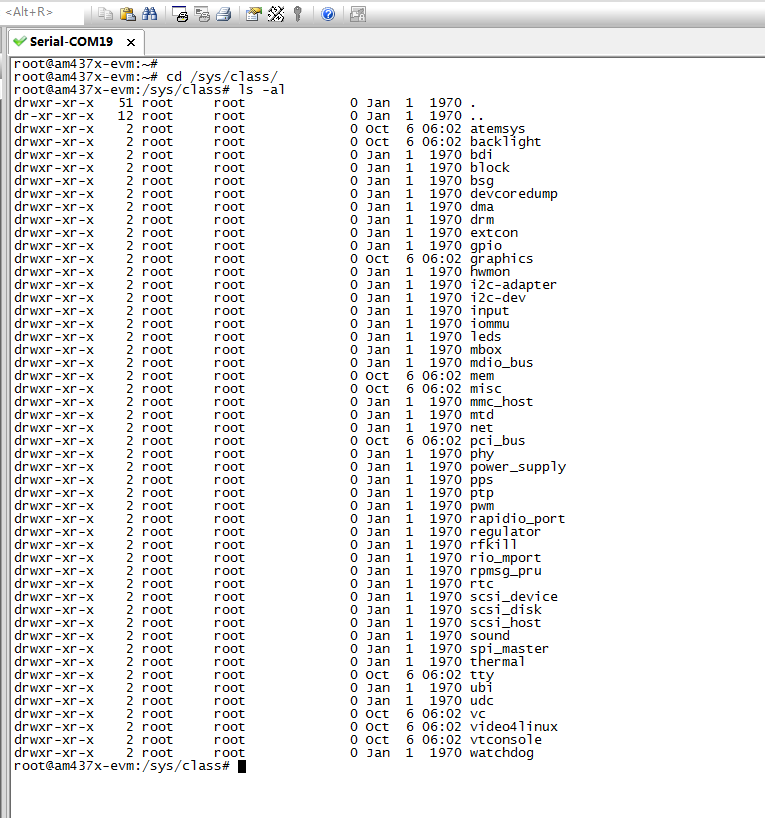Click the 'rapidio_port' directory entry
Viewport: 765px width, 818px height.
coord(517,519)
